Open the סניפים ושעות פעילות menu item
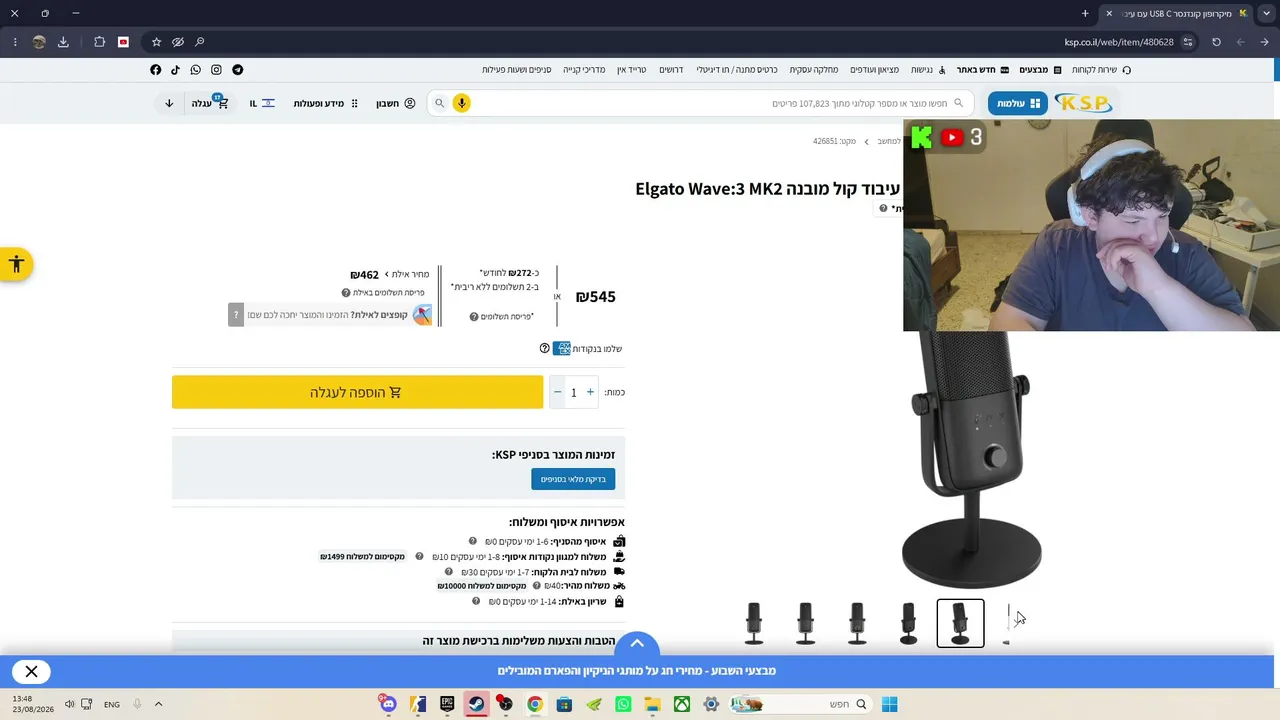1280x720 pixels. tap(516, 70)
